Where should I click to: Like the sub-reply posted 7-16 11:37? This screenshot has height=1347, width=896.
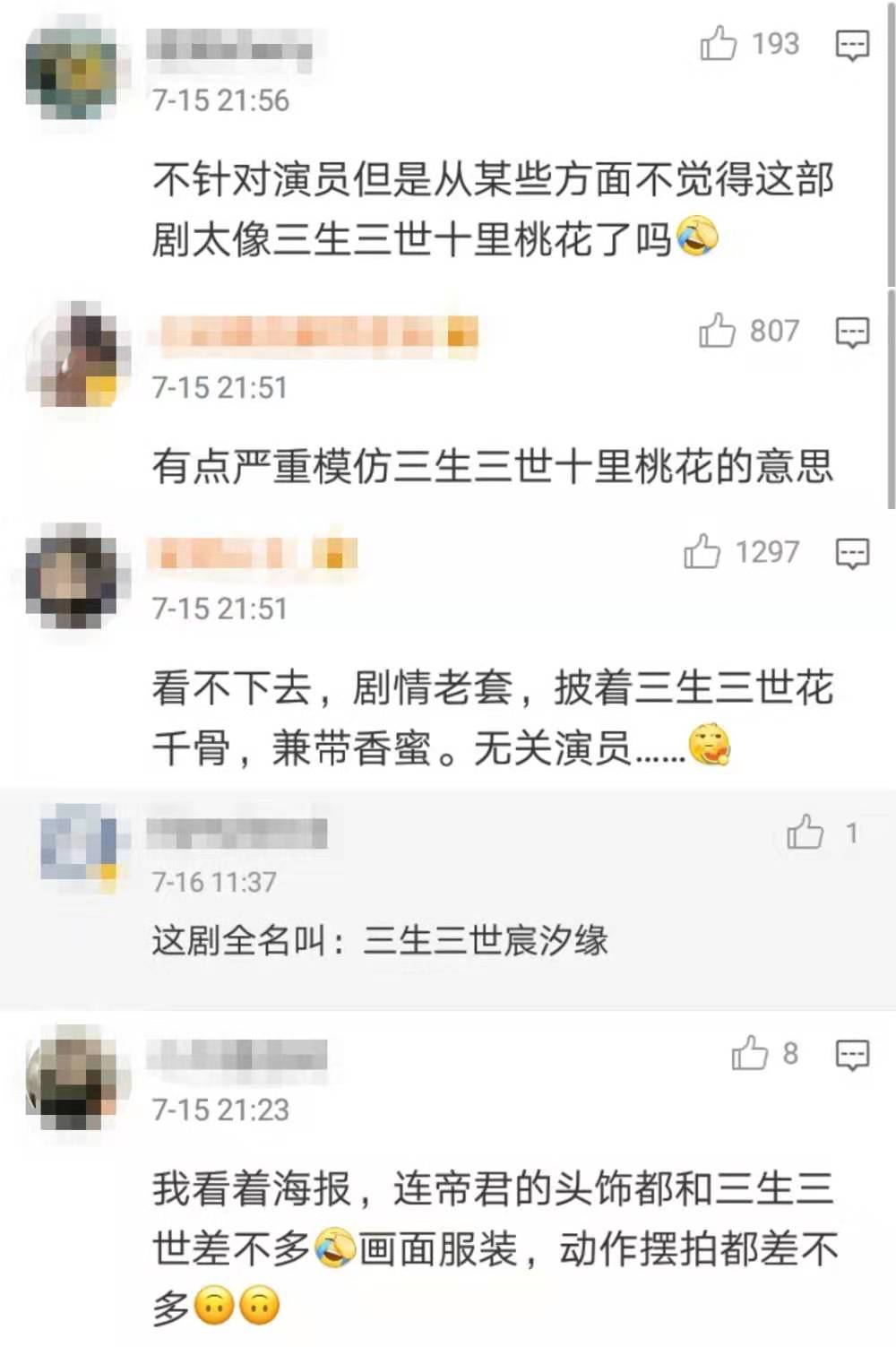(x=805, y=833)
